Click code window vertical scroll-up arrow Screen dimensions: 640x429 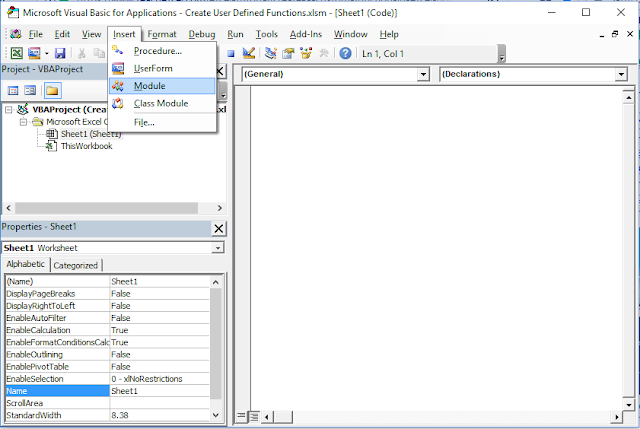pyautogui.click(x=629, y=98)
